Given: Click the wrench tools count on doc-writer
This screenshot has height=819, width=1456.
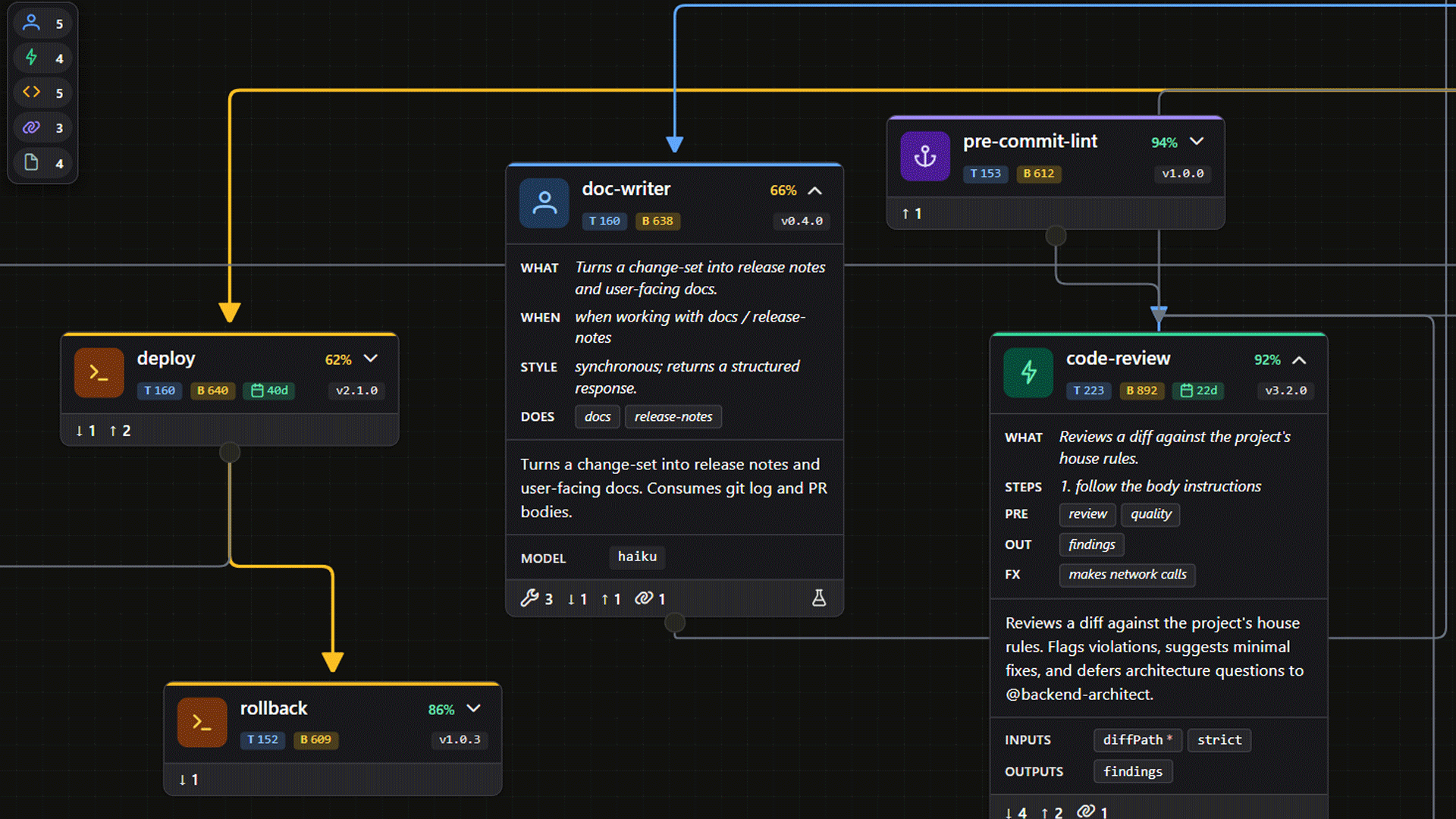Looking at the screenshot, I should pyautogui.click(x=537, y=598).
